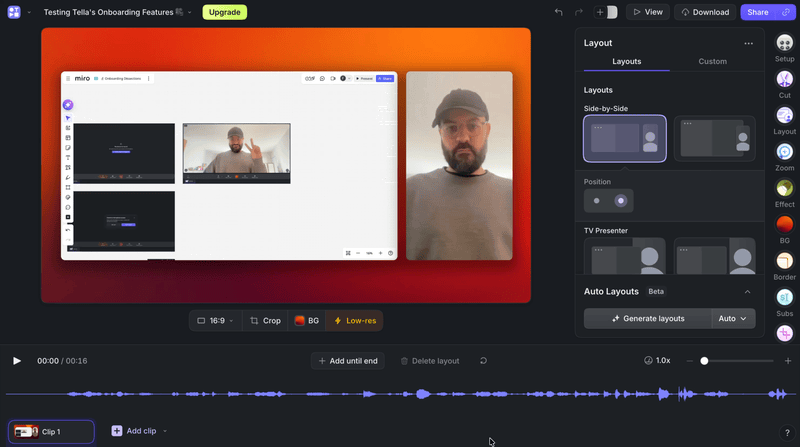
Task: Click the timeline zoom slider handle
Action: [704, 361]
